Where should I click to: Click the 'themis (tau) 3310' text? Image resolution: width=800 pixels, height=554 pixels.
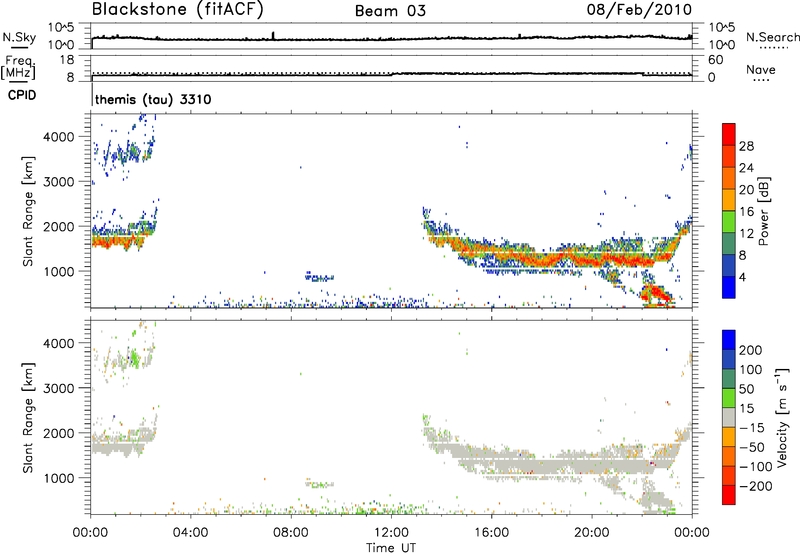(x=153, y=99)
